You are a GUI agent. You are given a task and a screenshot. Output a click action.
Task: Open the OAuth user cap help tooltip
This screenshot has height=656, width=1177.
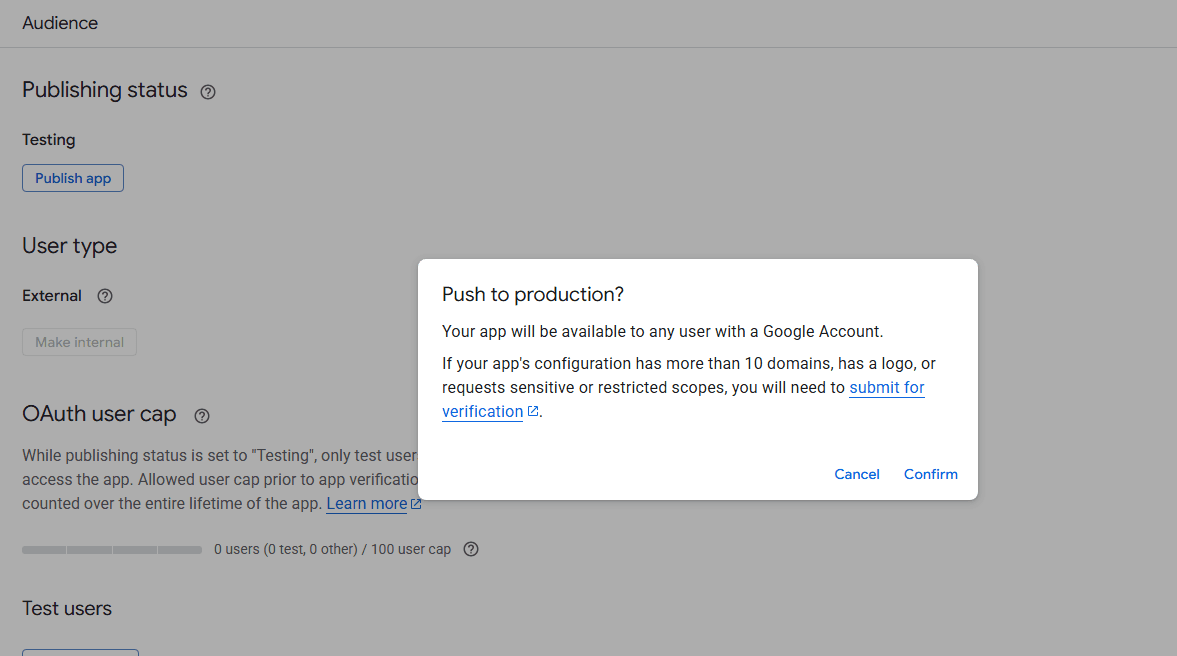[201, 416]
